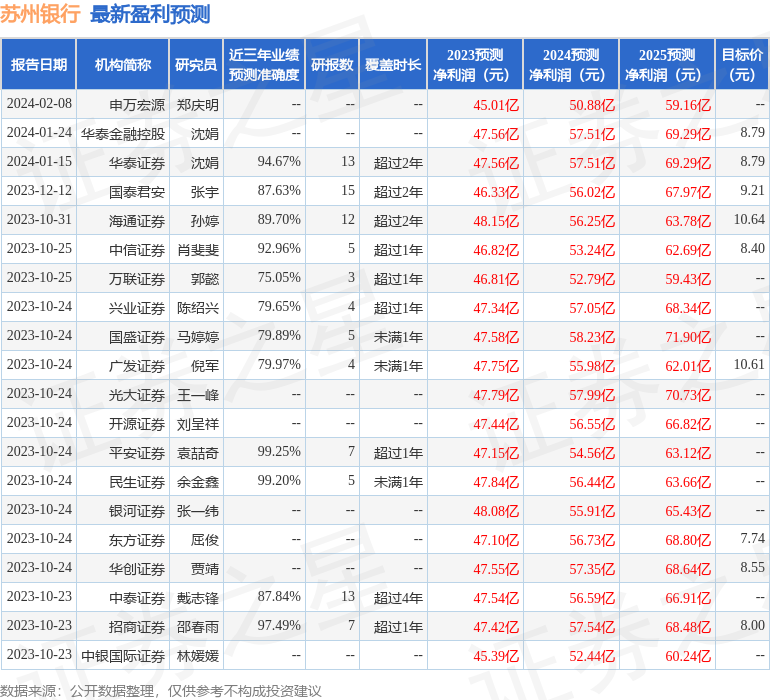Click the 89.70% accuracy value
770x700 pixels.
279,220
